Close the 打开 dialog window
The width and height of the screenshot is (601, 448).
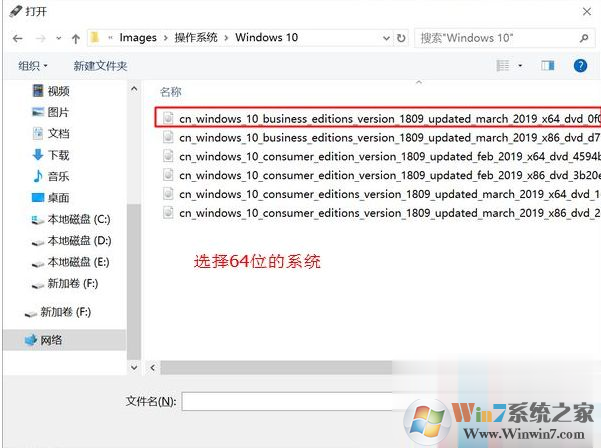point(586,11)
